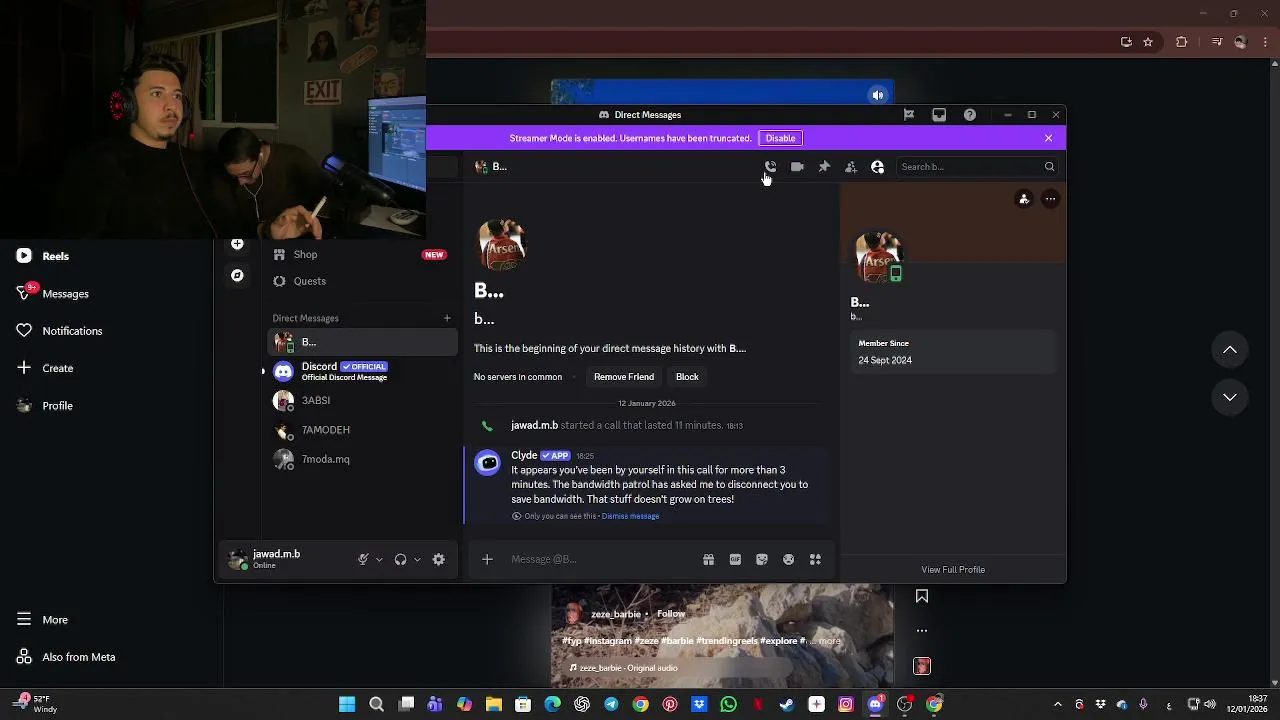Open the 7AMODEH conversation
This screenshot has width=1280, height=720.
[362, 430]
